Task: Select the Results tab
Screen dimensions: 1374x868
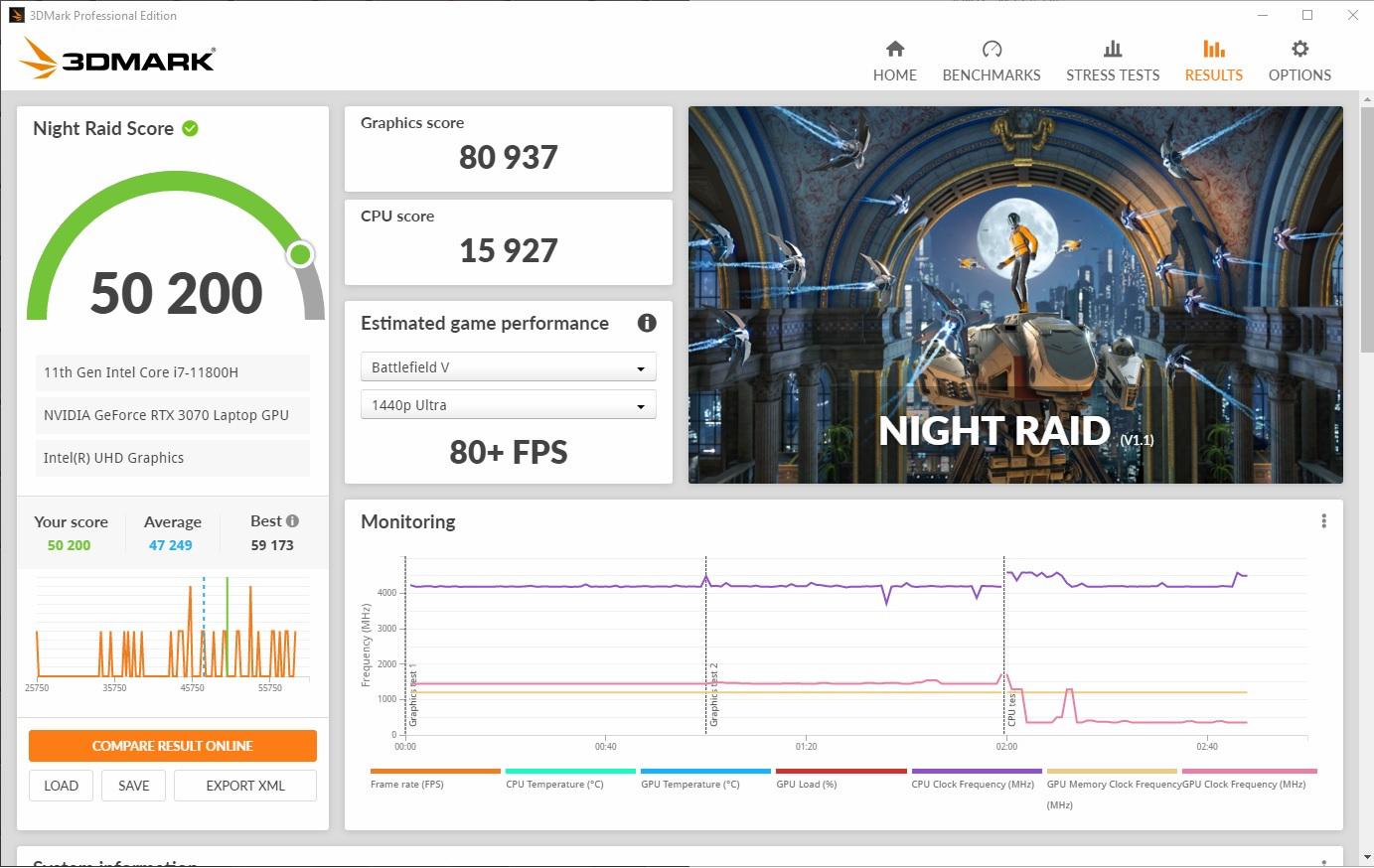Action: [1213, 60]
